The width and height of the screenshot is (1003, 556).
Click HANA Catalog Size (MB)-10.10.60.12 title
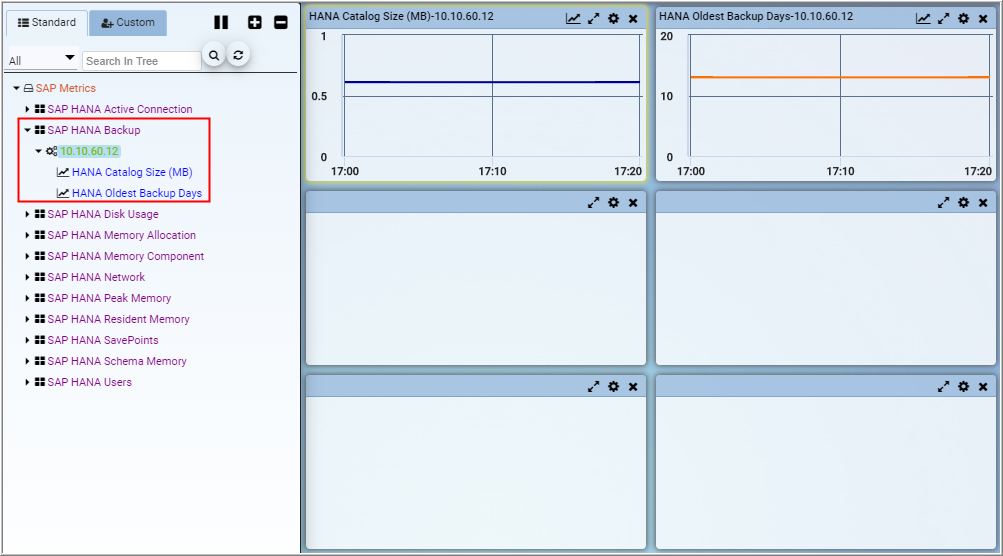tap(401, 17)
